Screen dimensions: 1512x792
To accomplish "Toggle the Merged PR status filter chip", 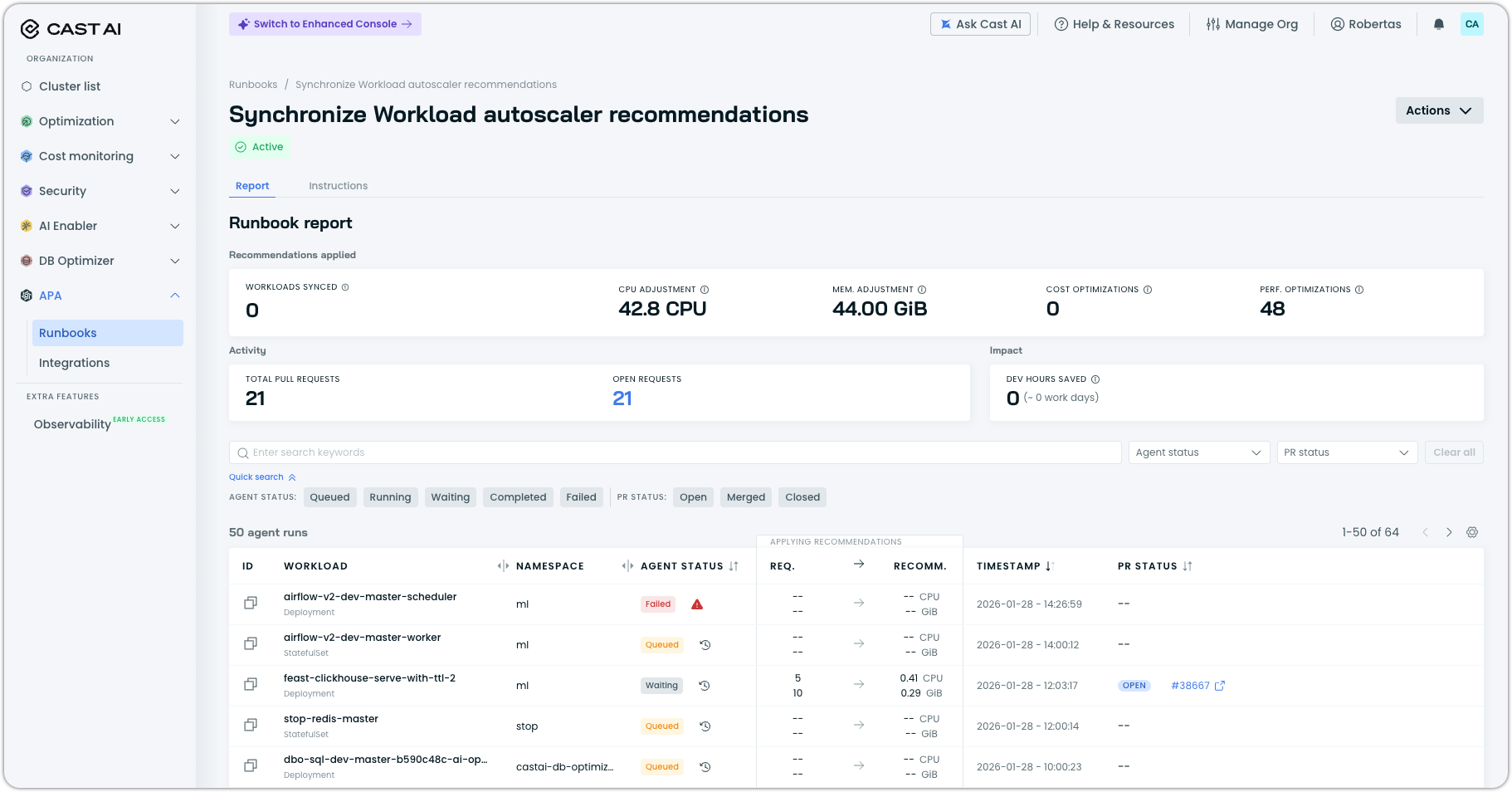I will (746, 497).
